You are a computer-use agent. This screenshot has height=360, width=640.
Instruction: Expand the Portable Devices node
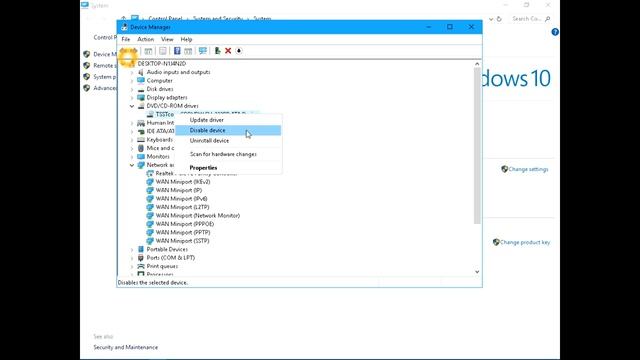pyautogui.click(x=132, y=249)
